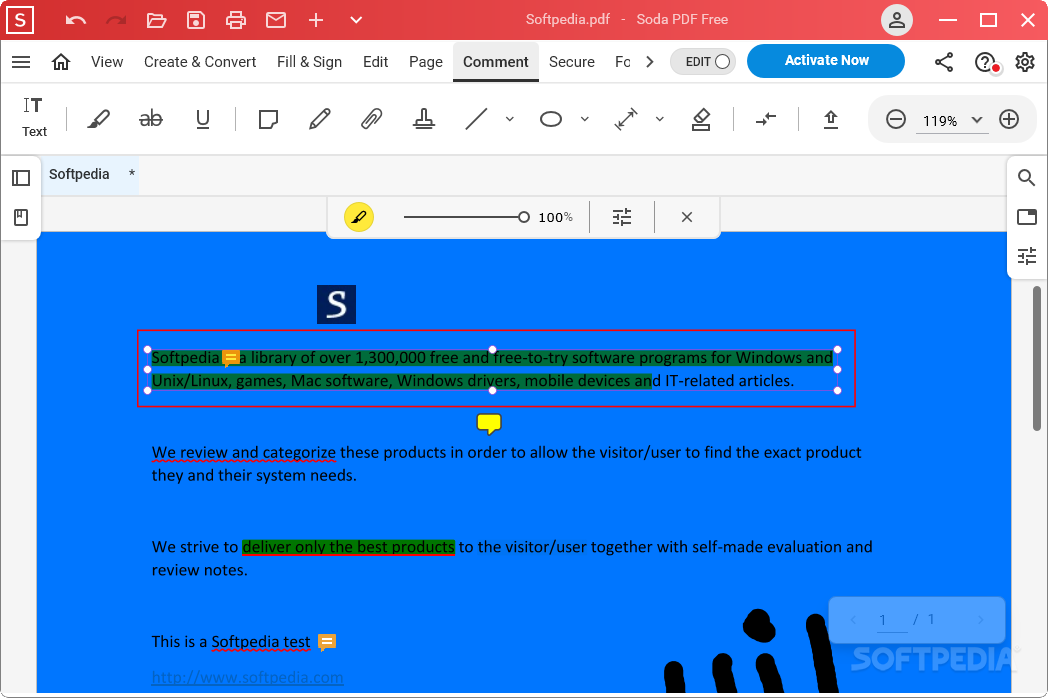Open the Create & Convert tab
Image resolution: width=1048 pixels, height=698 pixels.
[200, 62]
